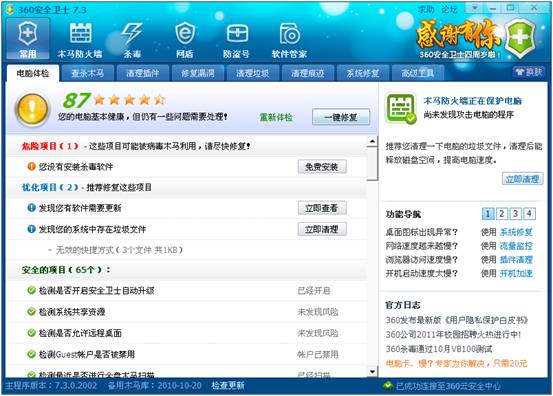Click the blue info icon beside 发现您有软件需要更新
553x396 pixels.
[31, 208]
